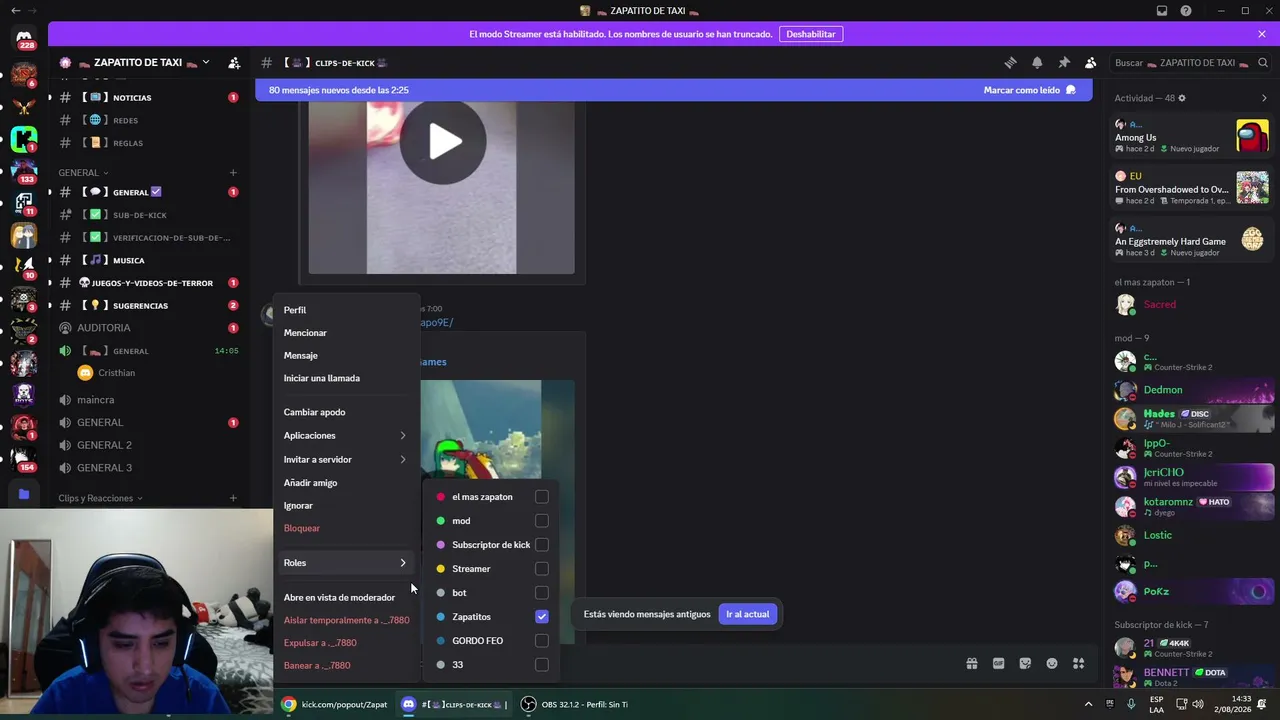Screen dimensions: 1280x720
Task: Select Mencionar in context menu
Action: pyautogui.click(x=345, y=333)
